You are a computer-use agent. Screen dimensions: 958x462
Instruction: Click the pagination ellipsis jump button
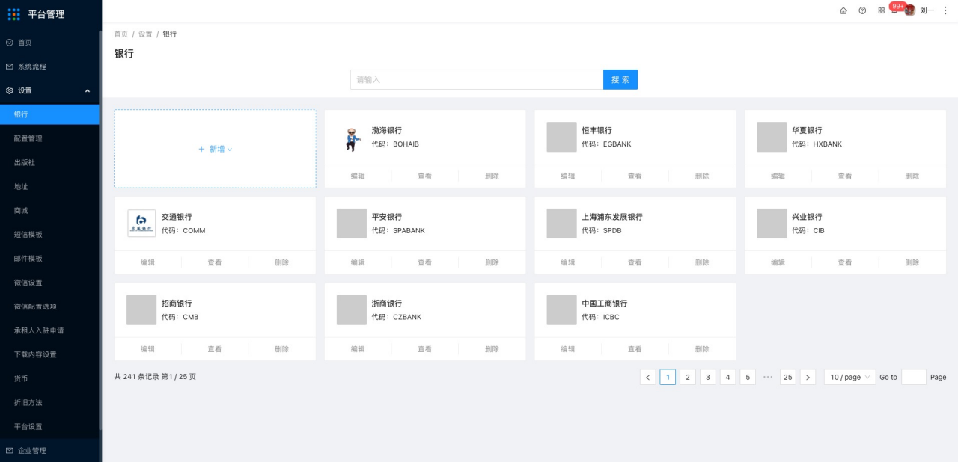tap(768, 378)
